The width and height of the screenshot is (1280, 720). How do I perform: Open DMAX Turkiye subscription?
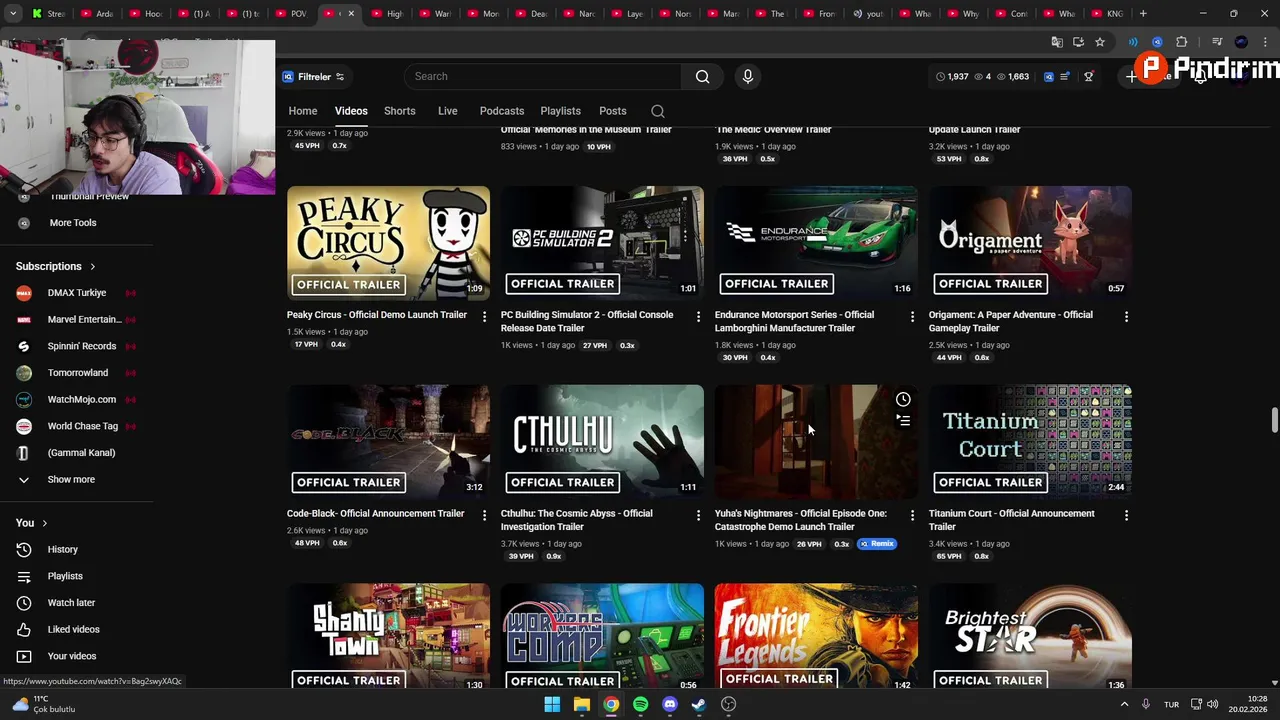(76, 293)
